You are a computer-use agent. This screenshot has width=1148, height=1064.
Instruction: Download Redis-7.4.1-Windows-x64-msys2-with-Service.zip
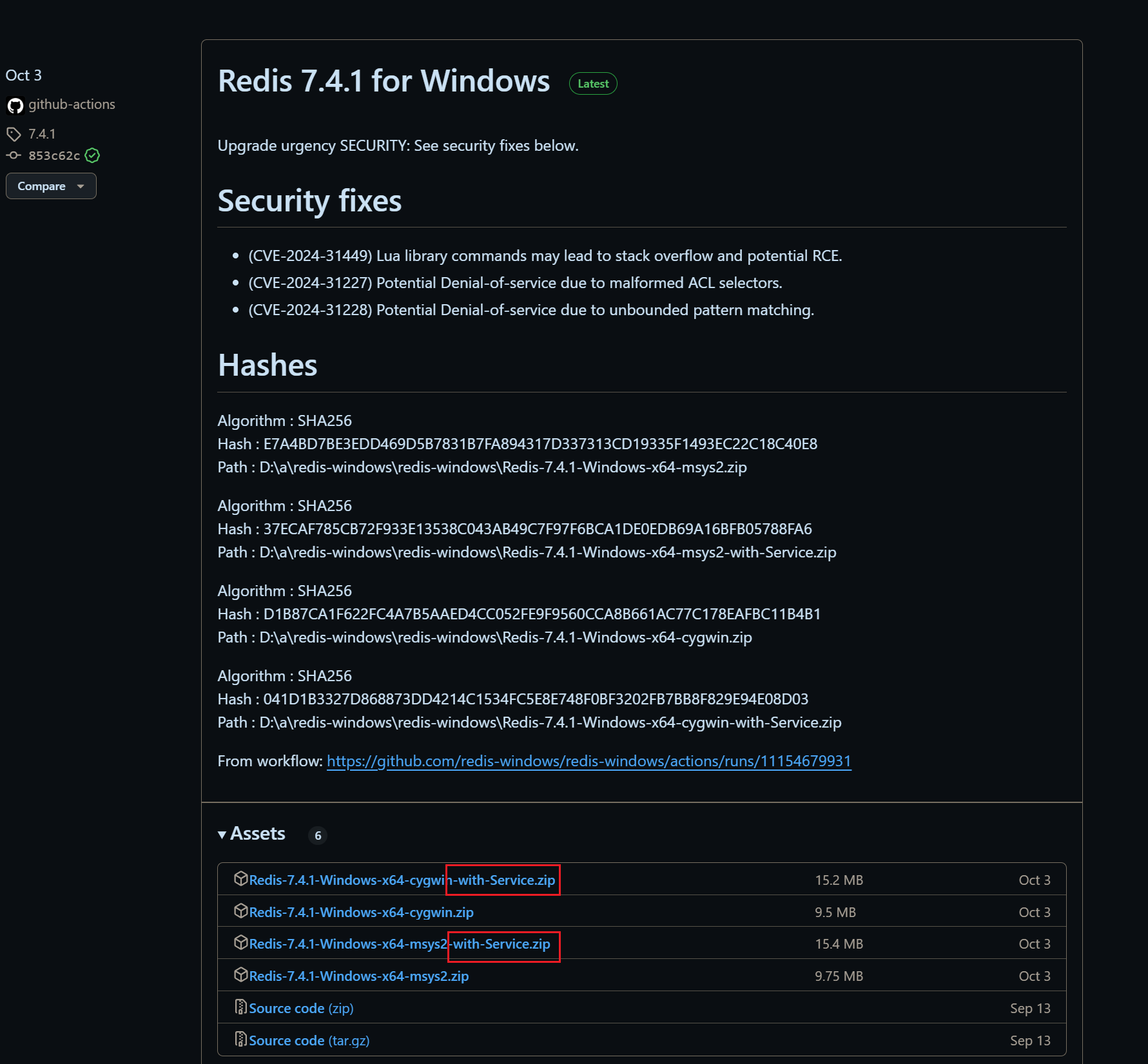click(400, 944)
